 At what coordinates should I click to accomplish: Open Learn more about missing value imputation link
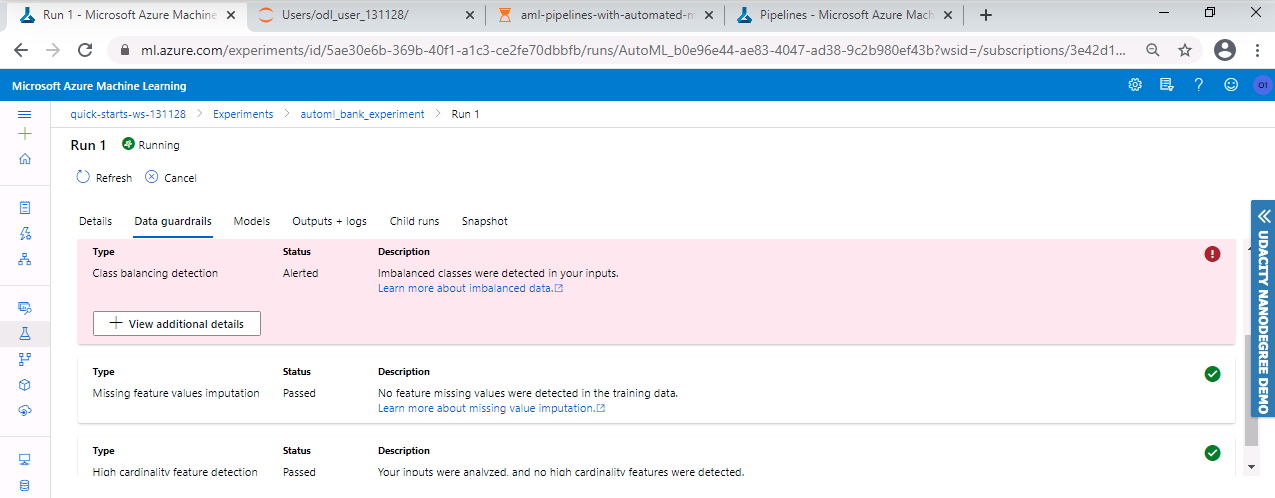point(491,408)
